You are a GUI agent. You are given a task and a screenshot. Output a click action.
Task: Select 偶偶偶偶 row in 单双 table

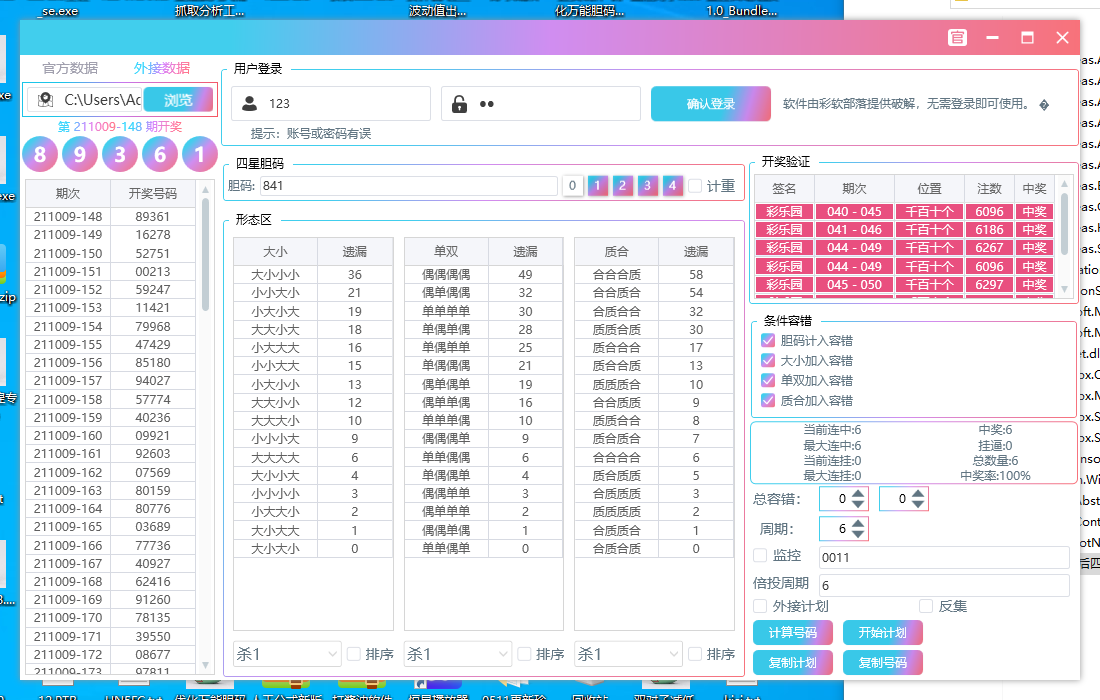[483, 274]
